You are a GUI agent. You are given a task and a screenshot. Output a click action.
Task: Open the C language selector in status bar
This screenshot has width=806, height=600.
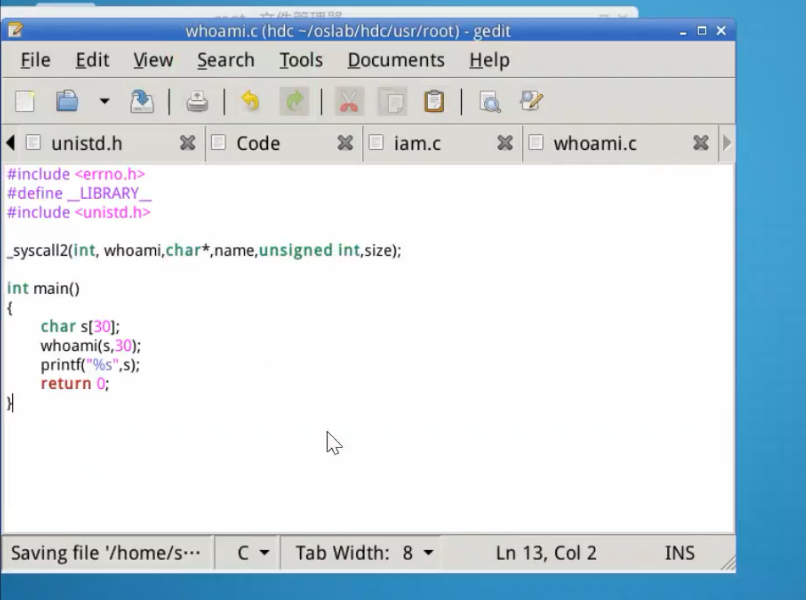point(252,553)
